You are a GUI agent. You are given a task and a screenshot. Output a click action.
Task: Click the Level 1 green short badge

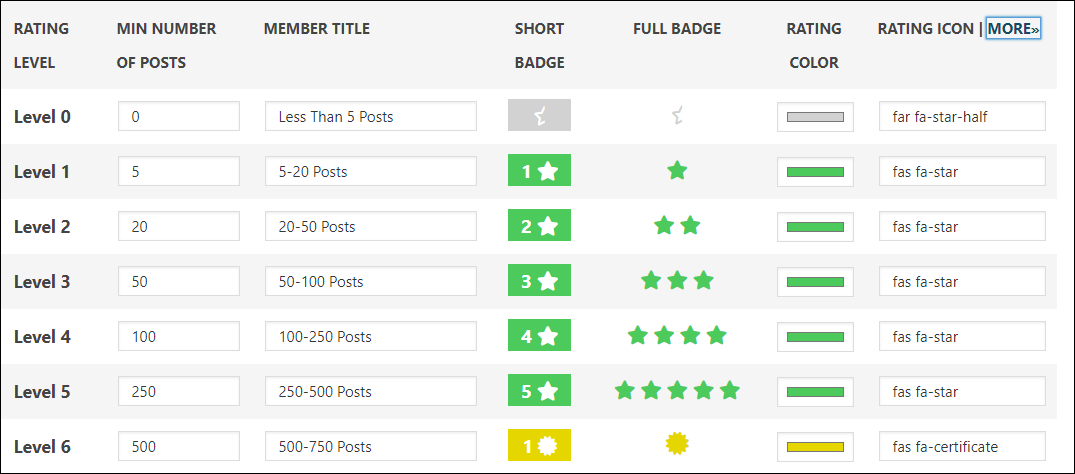pyautogui.click(x=539, y=171)
